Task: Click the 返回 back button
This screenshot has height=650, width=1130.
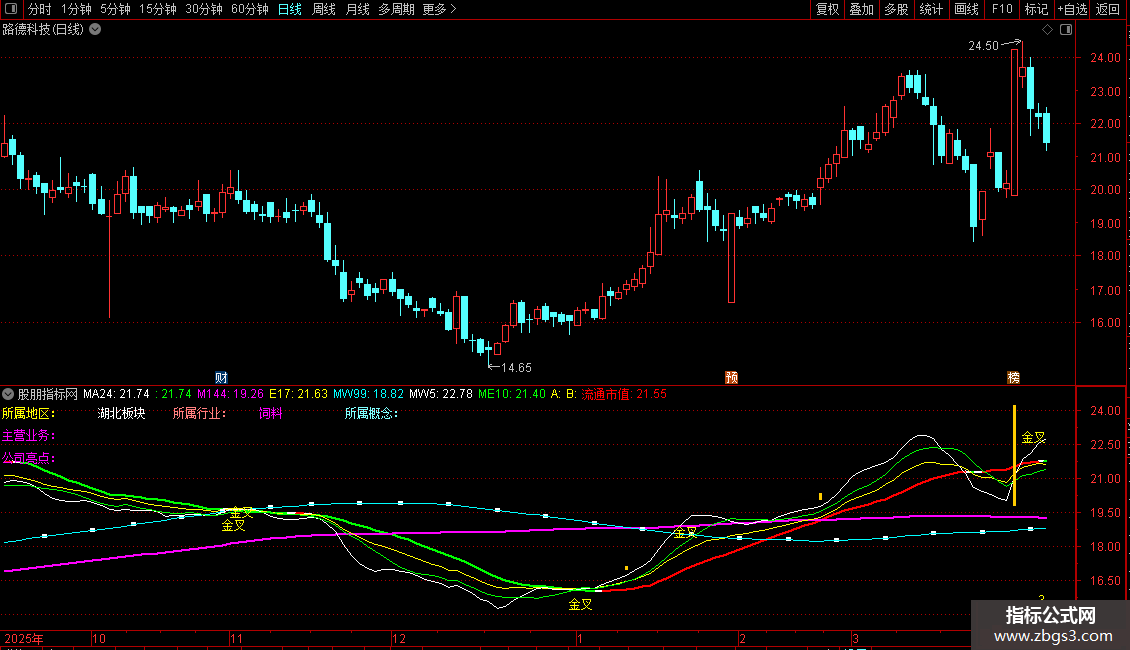Action: tap(1108, 10)
